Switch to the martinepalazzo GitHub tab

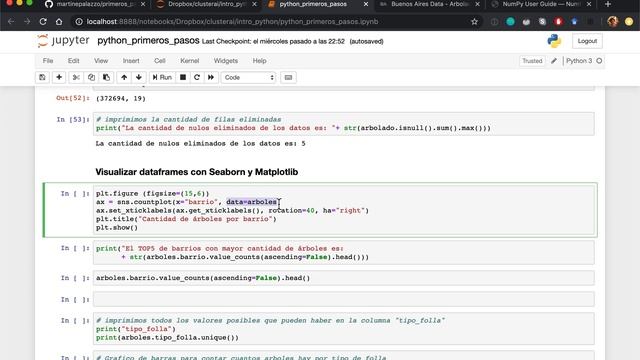point(95,4)
